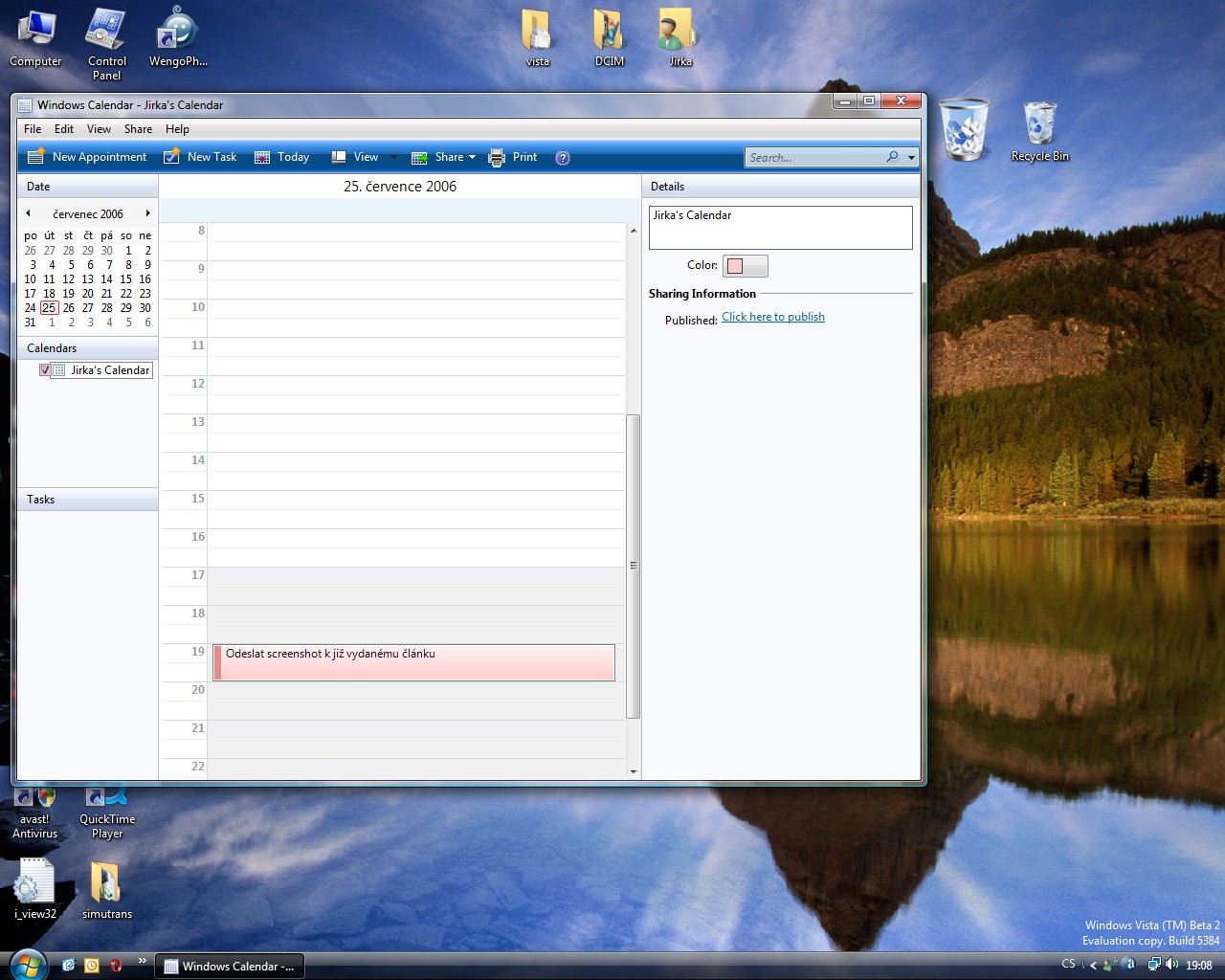
Task: Click the View toolbar button
Action: (x=355, y=157)
